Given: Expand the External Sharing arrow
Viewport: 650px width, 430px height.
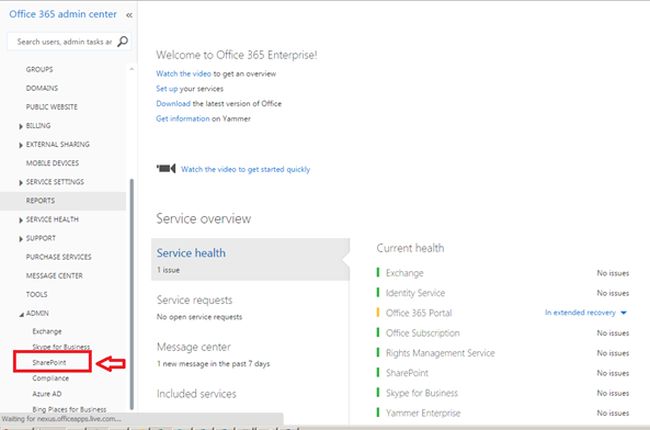Looking at the screenshot, I should [21, 145].
